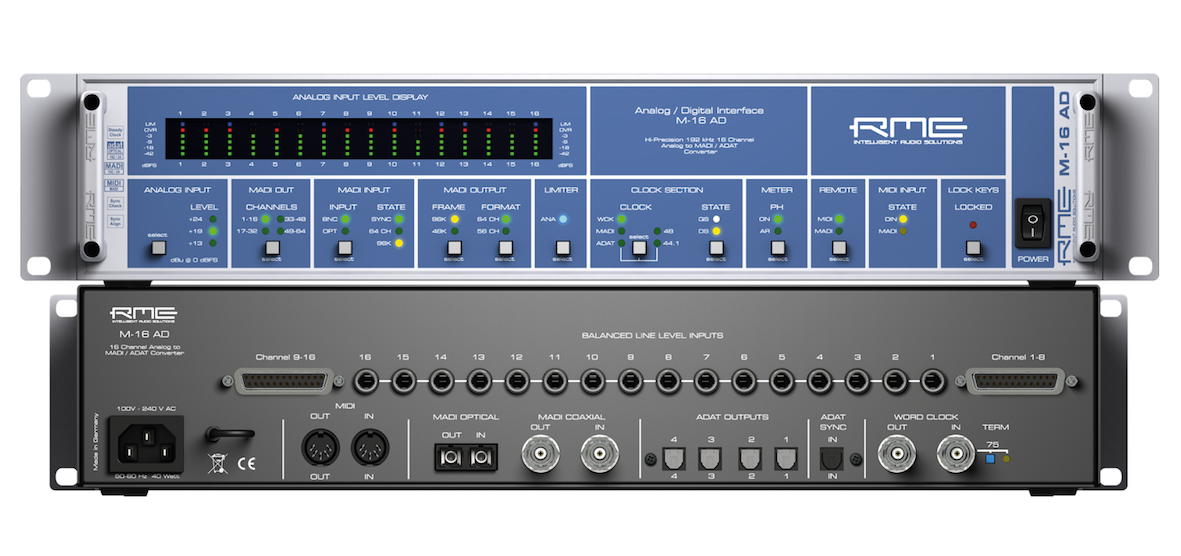The image size is (1181, 556).
Task: Click the red Locked LED
Action: click(x=973, y=225)
